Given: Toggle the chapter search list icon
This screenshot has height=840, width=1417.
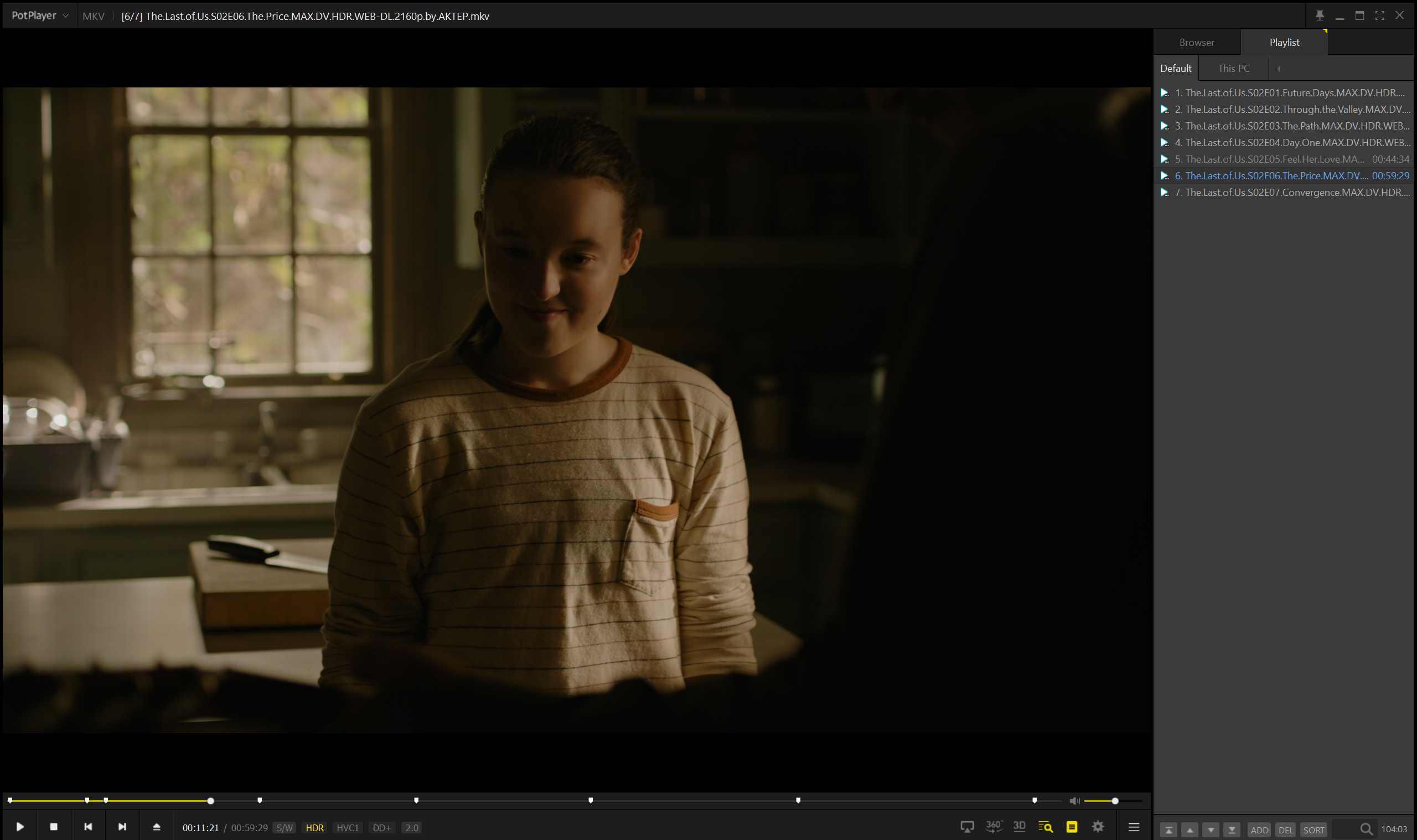Looking at the screenshot, I should (x=1045, y=827).
